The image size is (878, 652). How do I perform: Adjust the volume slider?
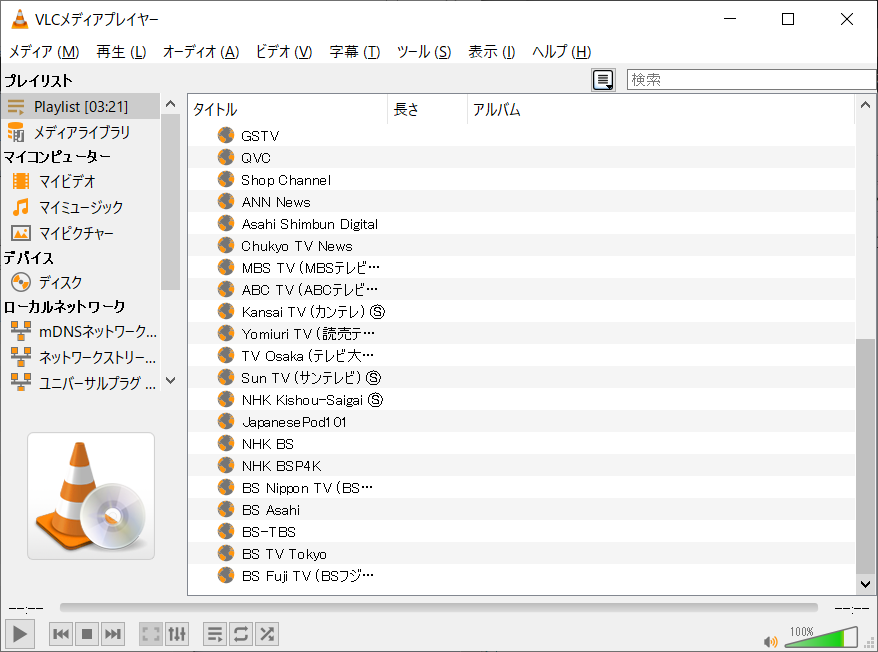(x=820, y=637)
